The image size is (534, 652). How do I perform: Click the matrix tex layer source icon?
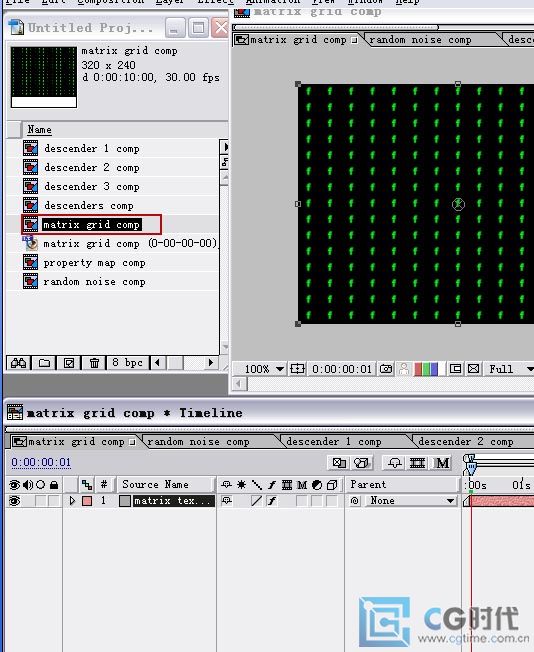tap(125, 501)
